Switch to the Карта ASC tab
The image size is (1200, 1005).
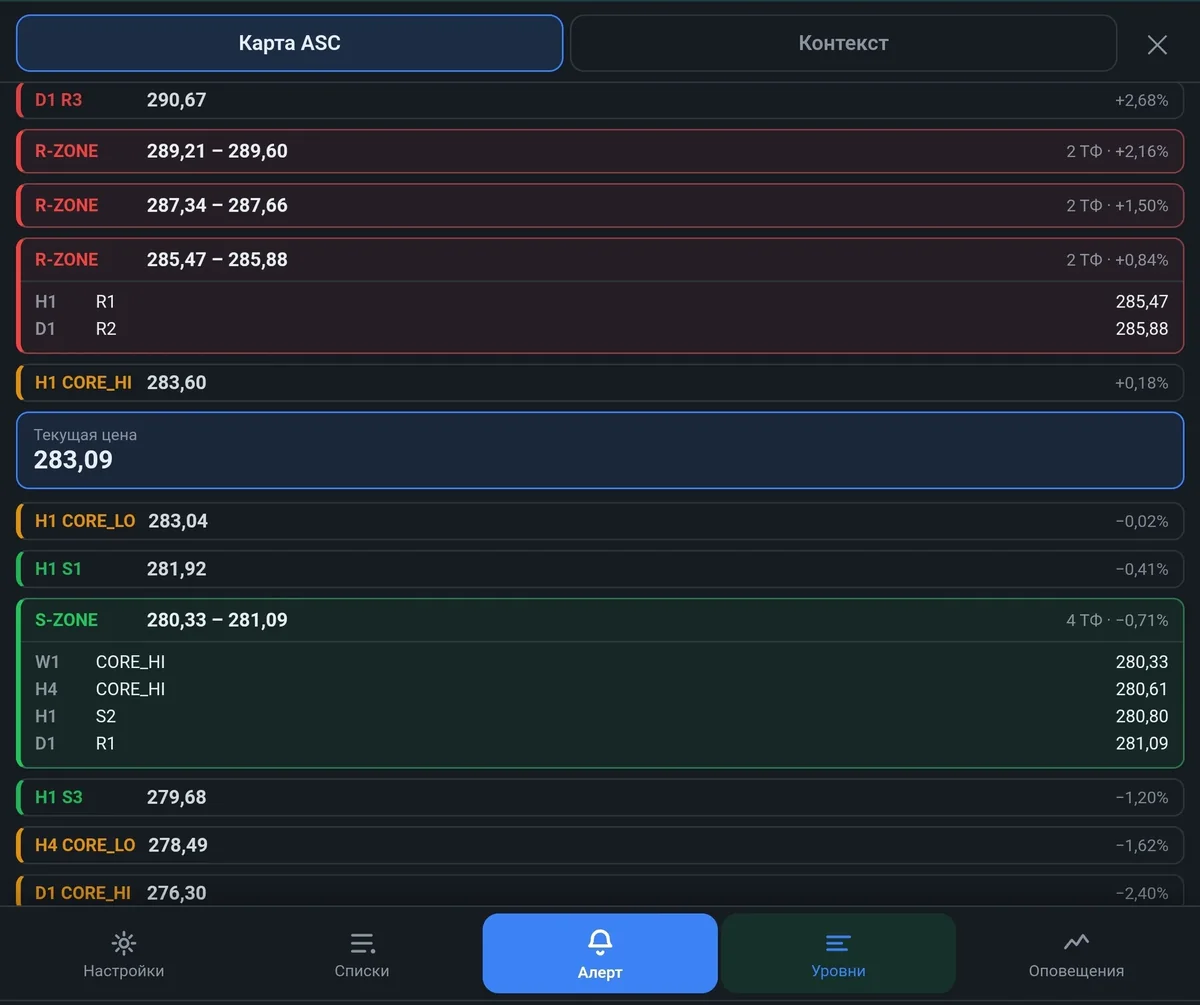(x=290, y=43)
